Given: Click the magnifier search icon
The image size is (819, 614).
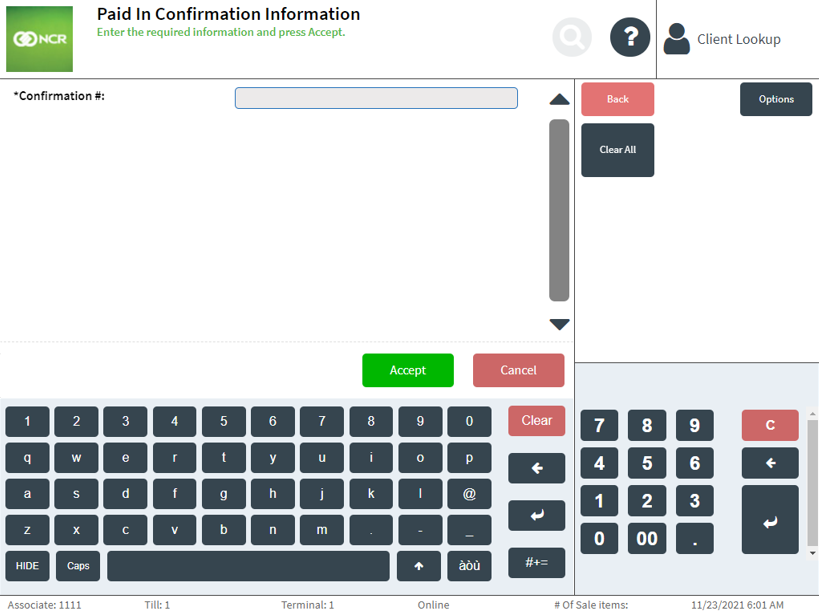Looking at the screenshot, I should point(572,38).
